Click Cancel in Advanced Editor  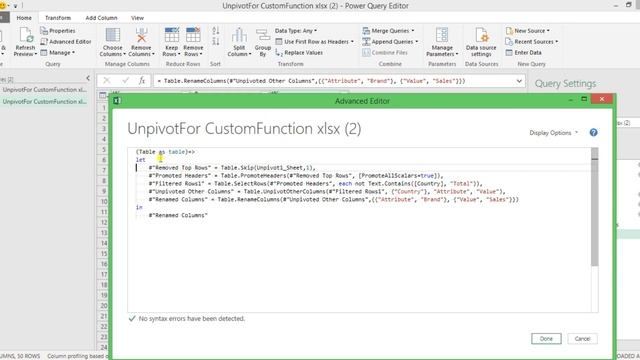click(x=582, y=339)
